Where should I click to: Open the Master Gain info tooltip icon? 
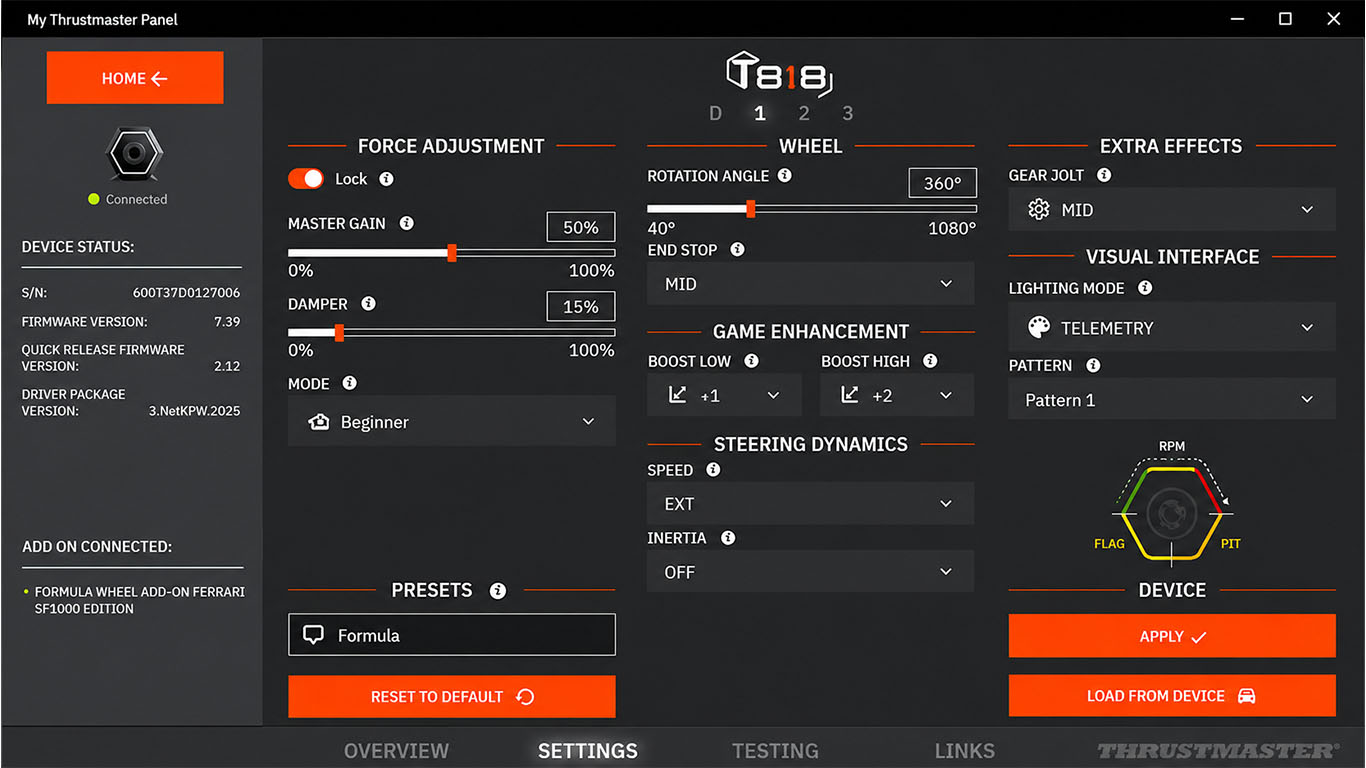[x=406, y=224]
